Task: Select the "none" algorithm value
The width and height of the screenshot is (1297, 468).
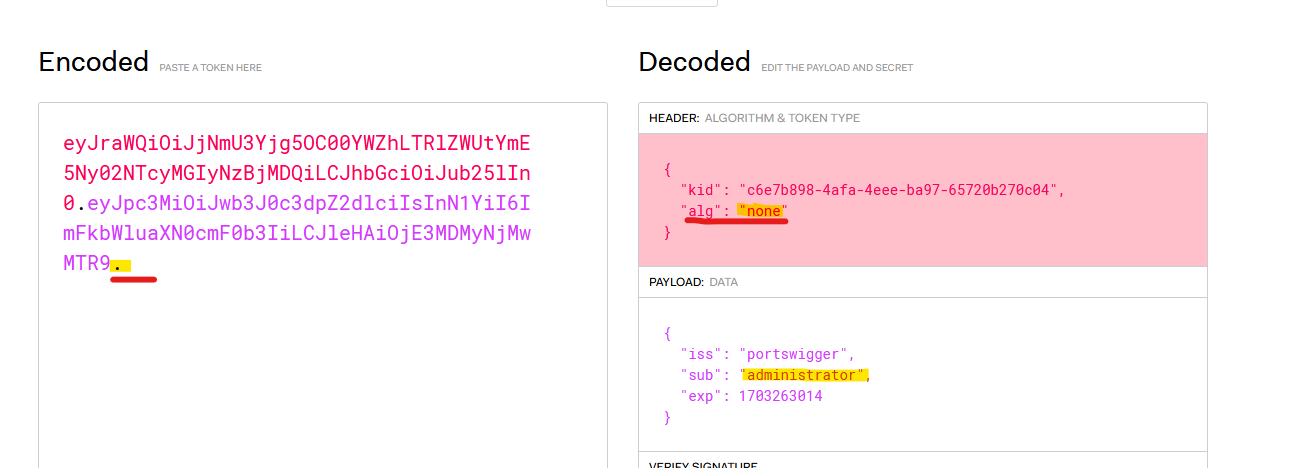Action: (763, 211)
